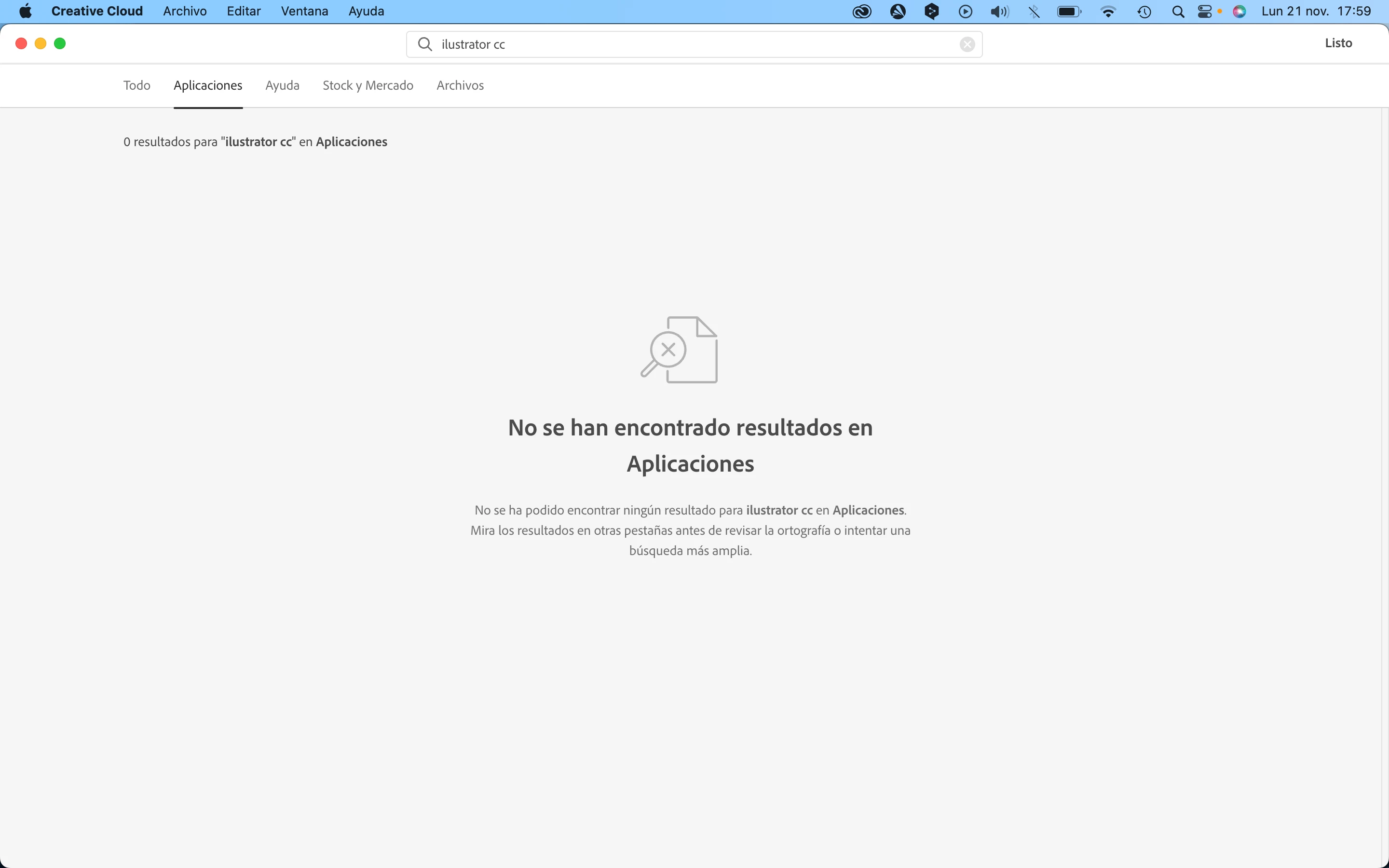Open the Archivo menu
This screenshot has width=1389, height=868.
(x=185, y=12)
